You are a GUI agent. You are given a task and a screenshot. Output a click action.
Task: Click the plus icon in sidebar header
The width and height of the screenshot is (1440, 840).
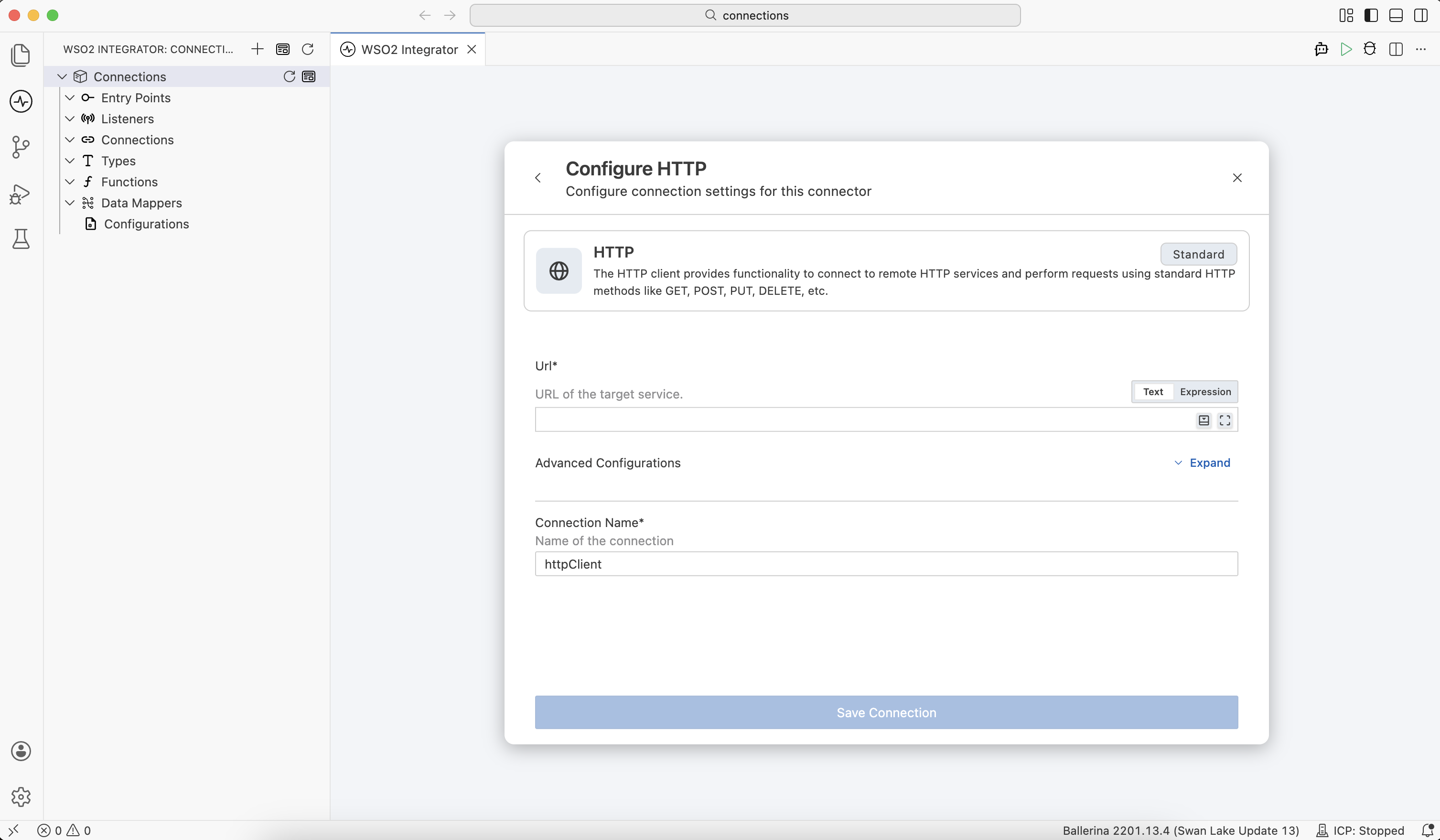[x=257, y=49]
